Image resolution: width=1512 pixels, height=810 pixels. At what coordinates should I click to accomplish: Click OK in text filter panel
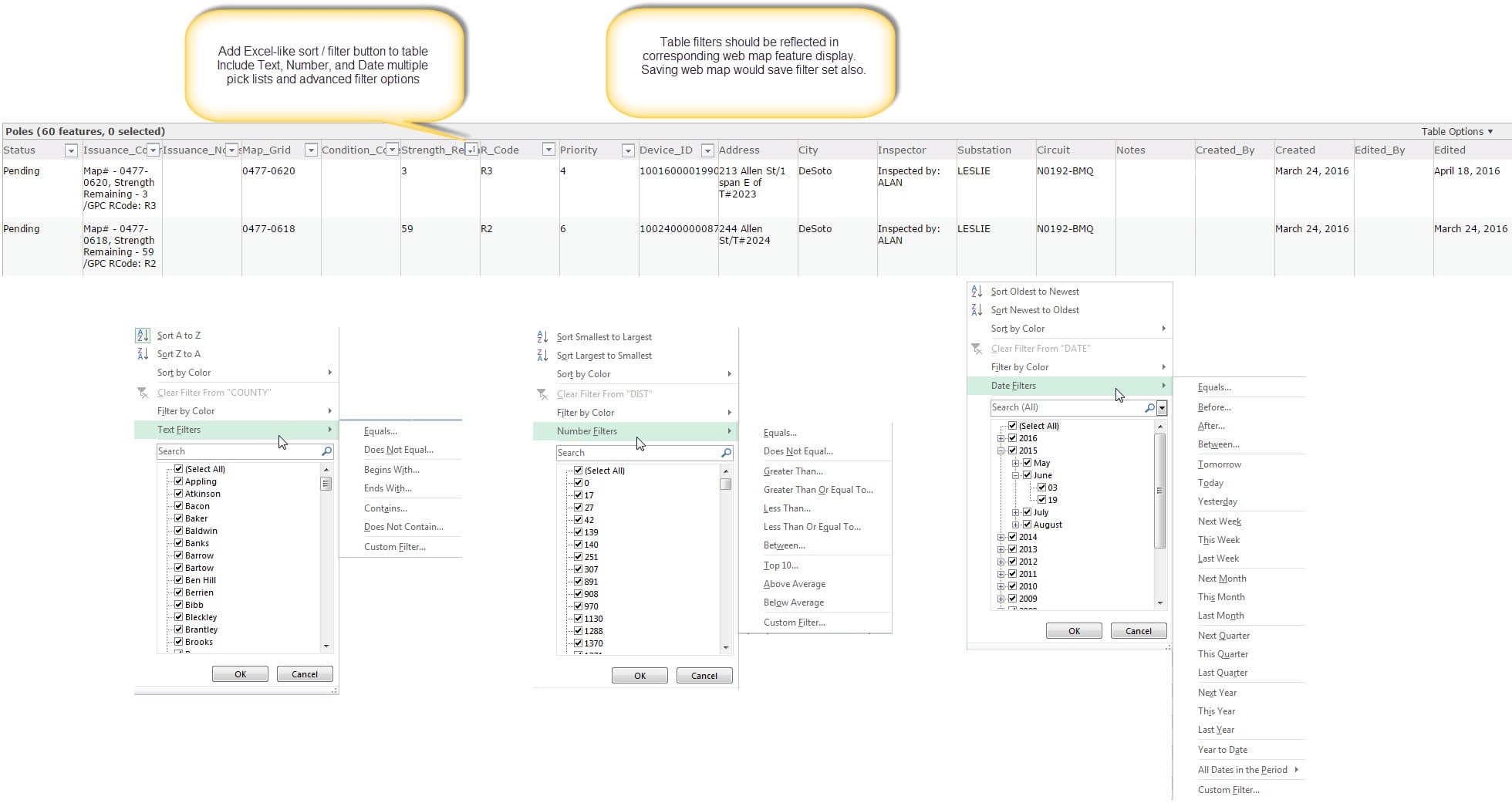coord(240,674)
